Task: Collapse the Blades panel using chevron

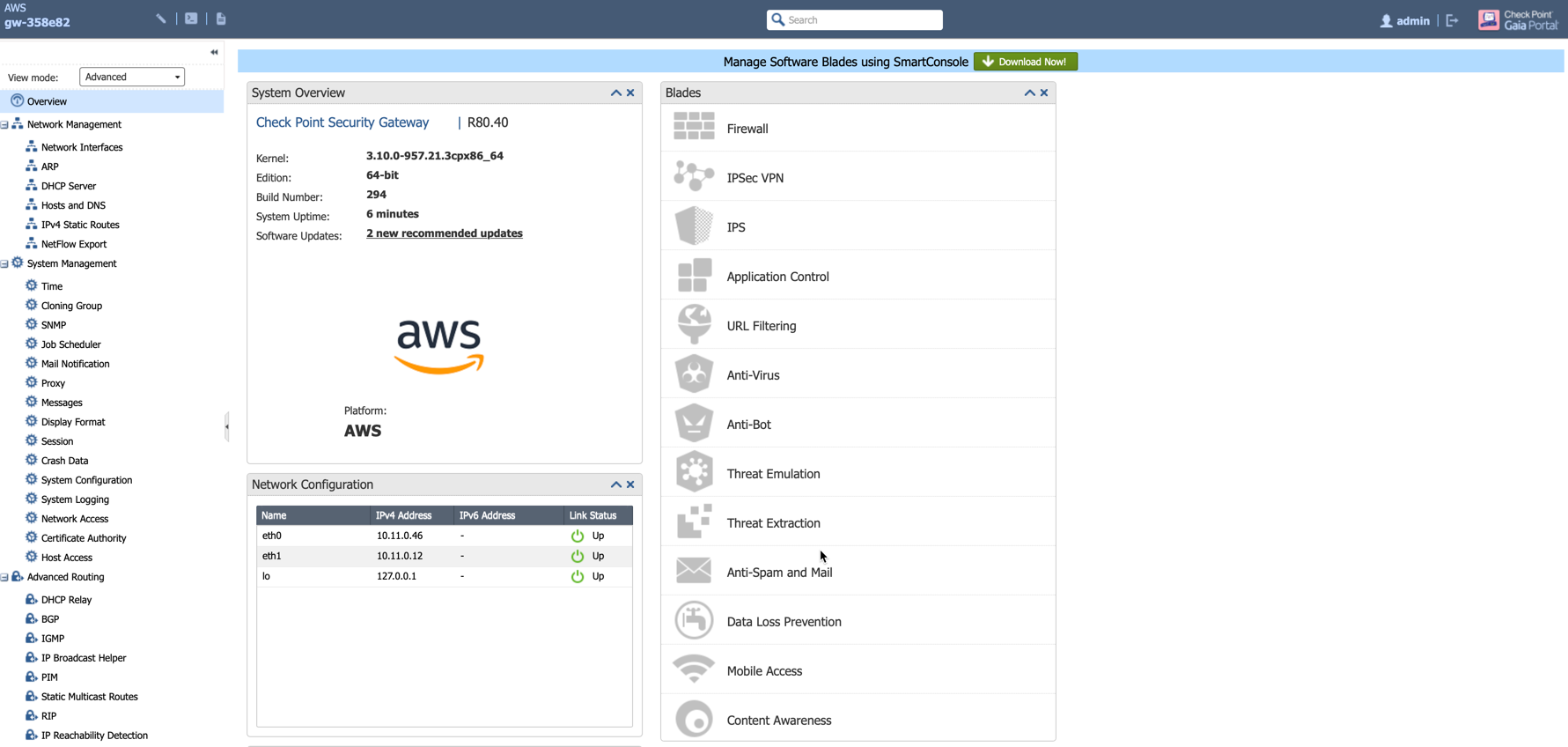Action: [x=1029, y=92]
